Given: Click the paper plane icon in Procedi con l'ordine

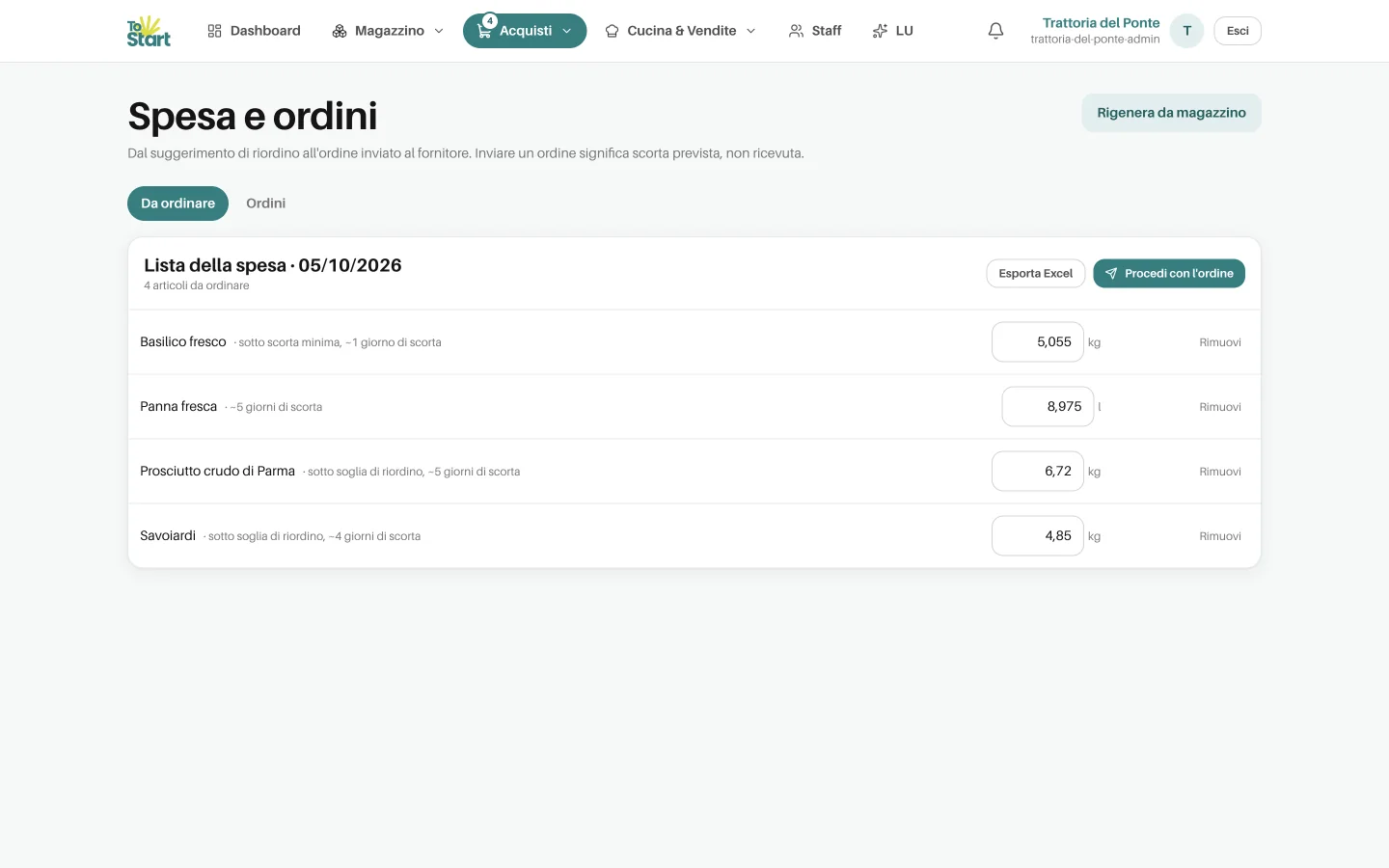Looking at the screenshot, I should [x=1111, y=274].
